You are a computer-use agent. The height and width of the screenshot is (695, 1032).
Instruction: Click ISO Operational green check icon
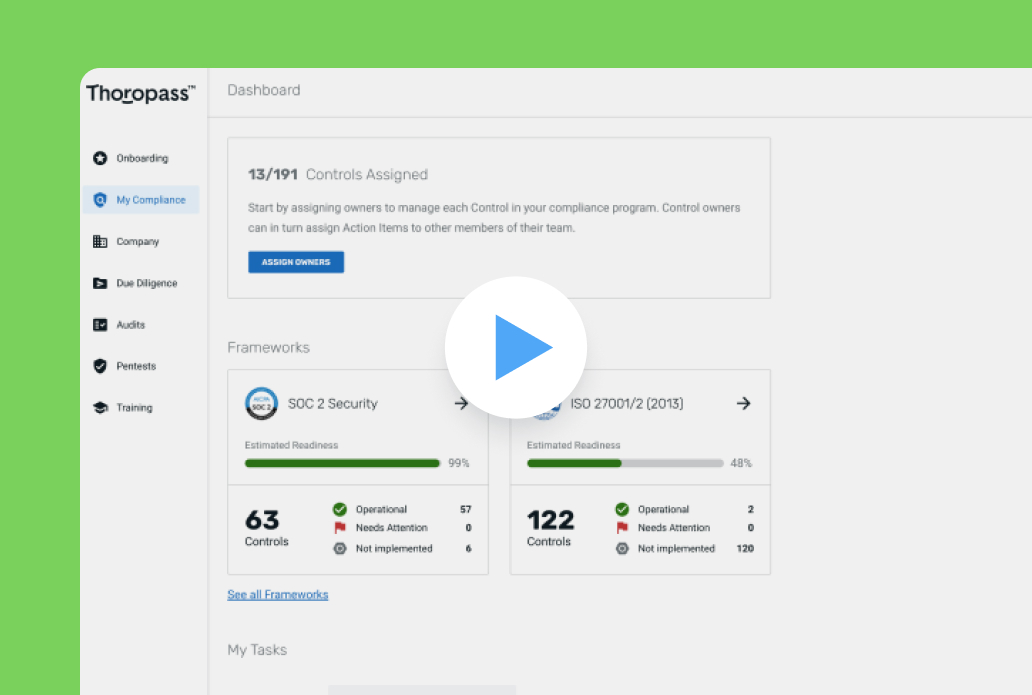[622, 509]
